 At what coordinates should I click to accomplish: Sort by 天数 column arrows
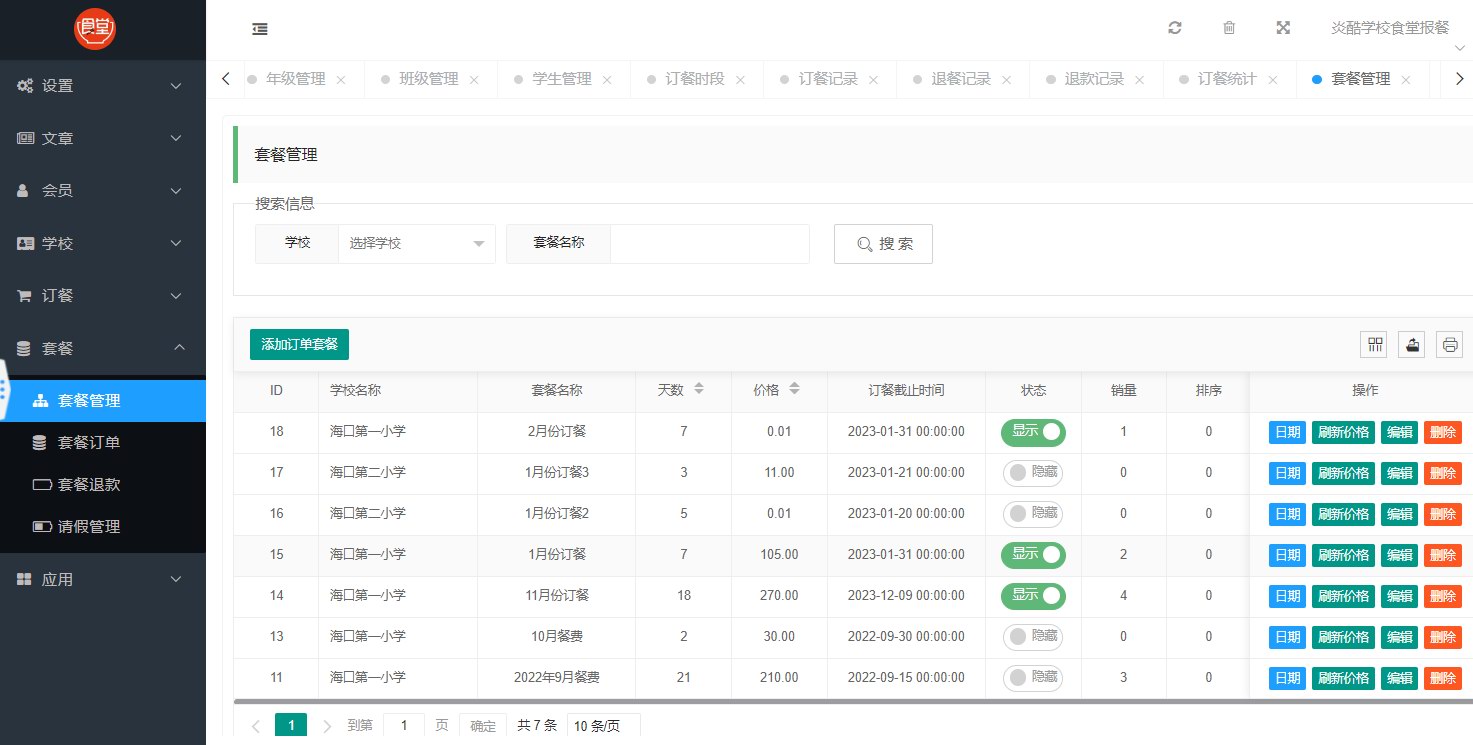(x=699, y=389)
